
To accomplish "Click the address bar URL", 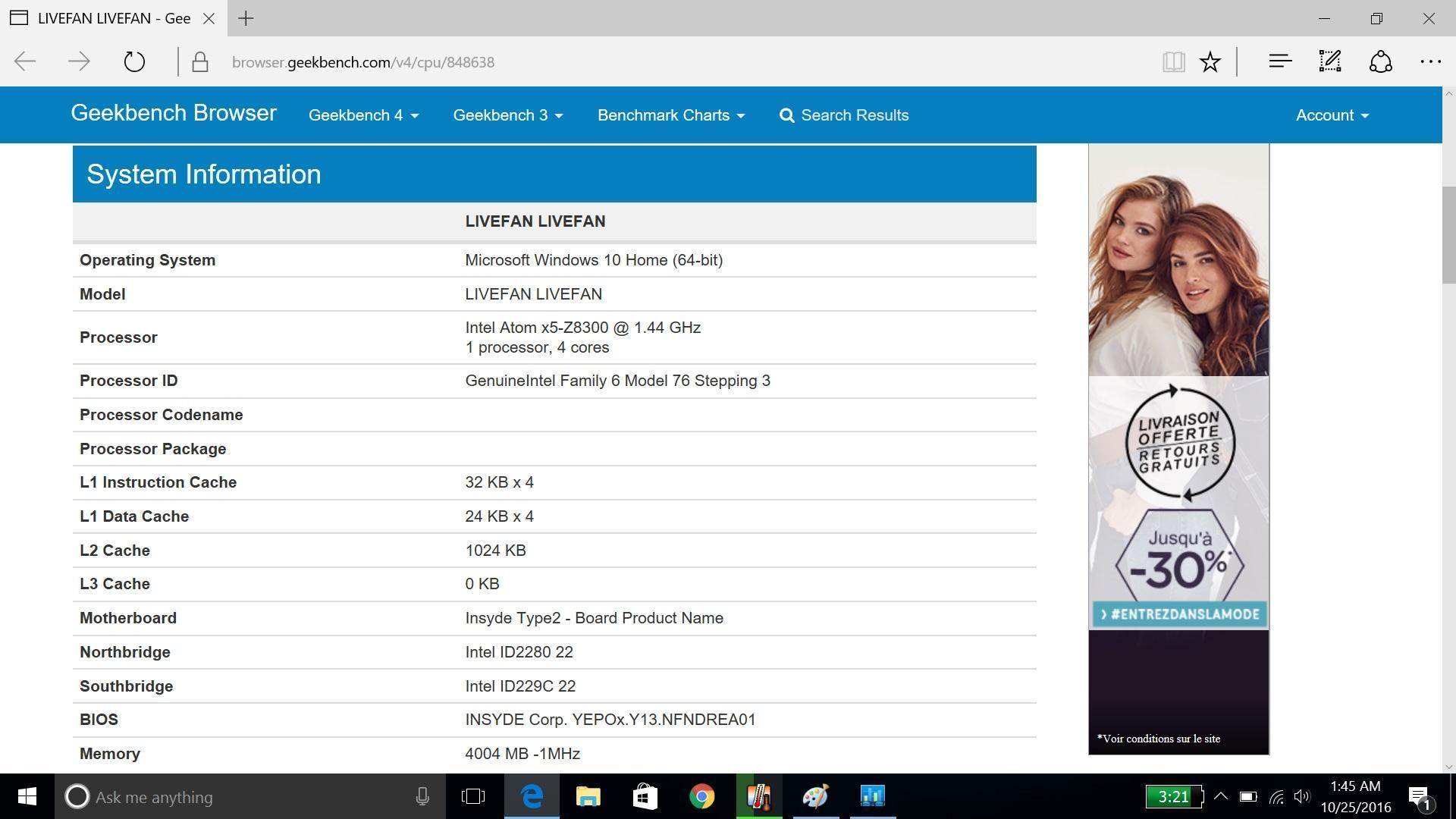I will coord(363,62).
